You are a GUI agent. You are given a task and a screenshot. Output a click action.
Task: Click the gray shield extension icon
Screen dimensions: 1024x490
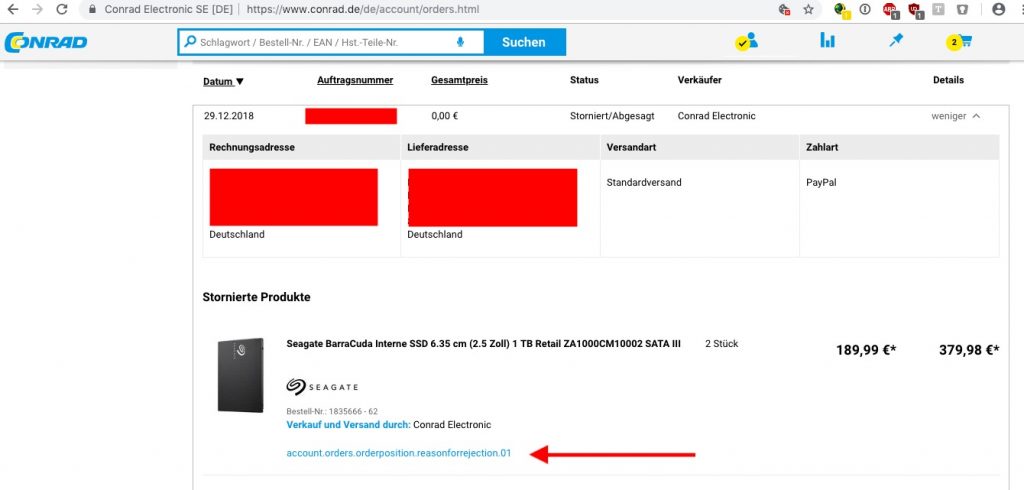point(962,9)
